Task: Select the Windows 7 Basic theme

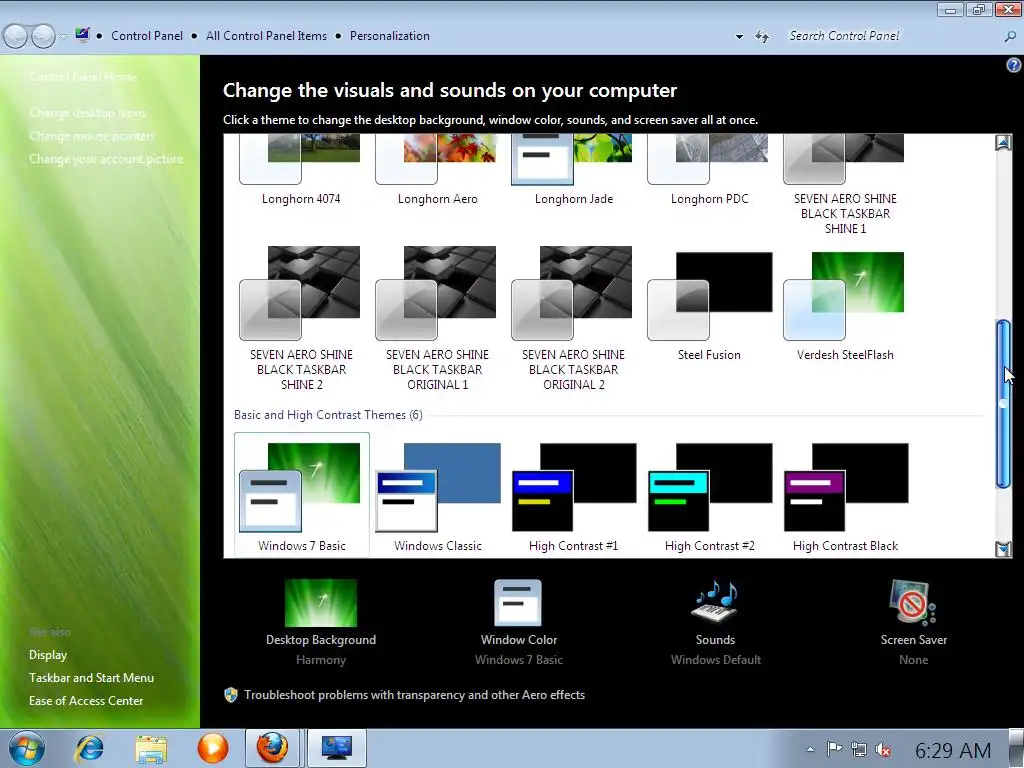Action: 301,495
